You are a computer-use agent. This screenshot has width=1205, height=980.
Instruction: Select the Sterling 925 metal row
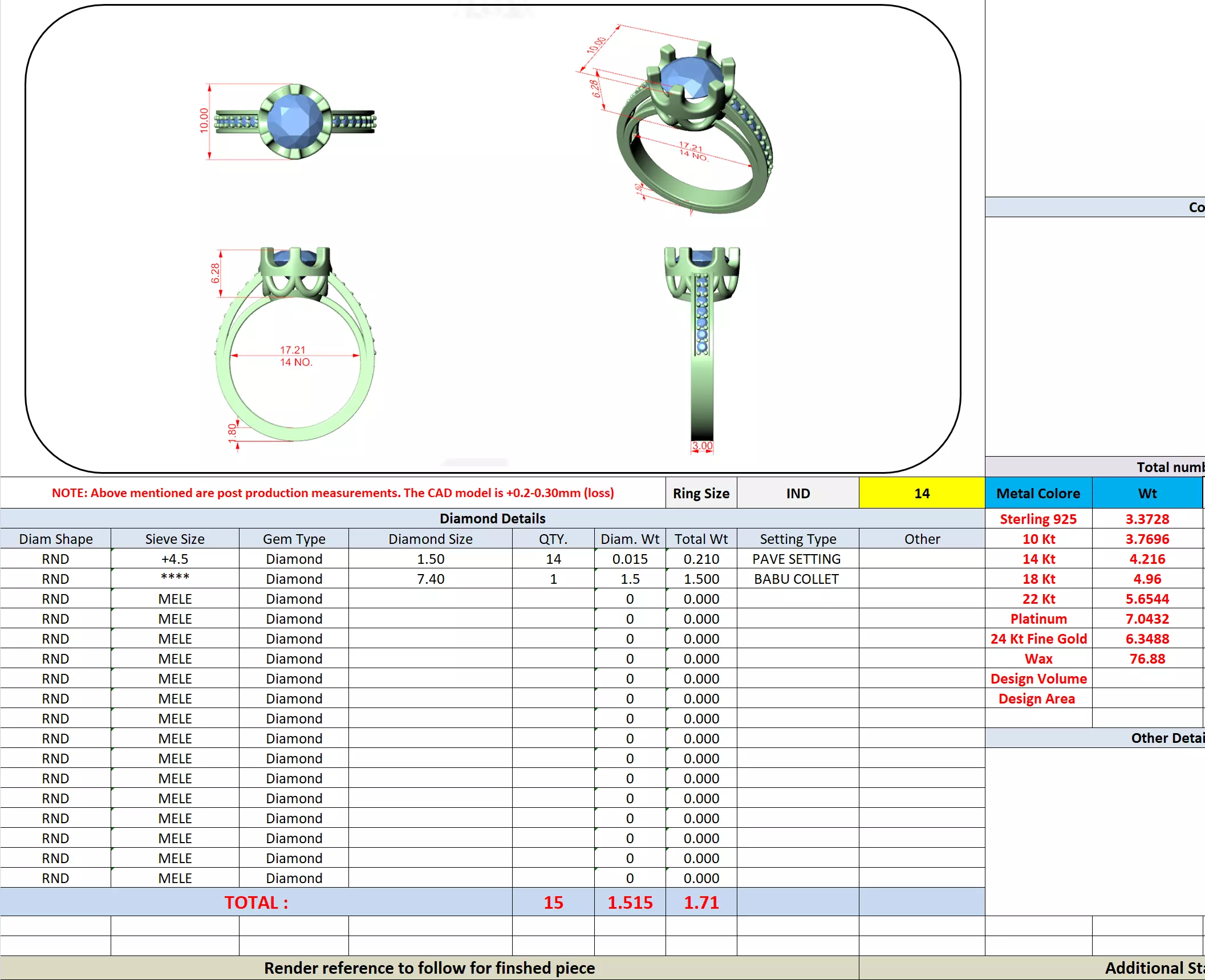pyautogui.click(x=1037, y=519)
